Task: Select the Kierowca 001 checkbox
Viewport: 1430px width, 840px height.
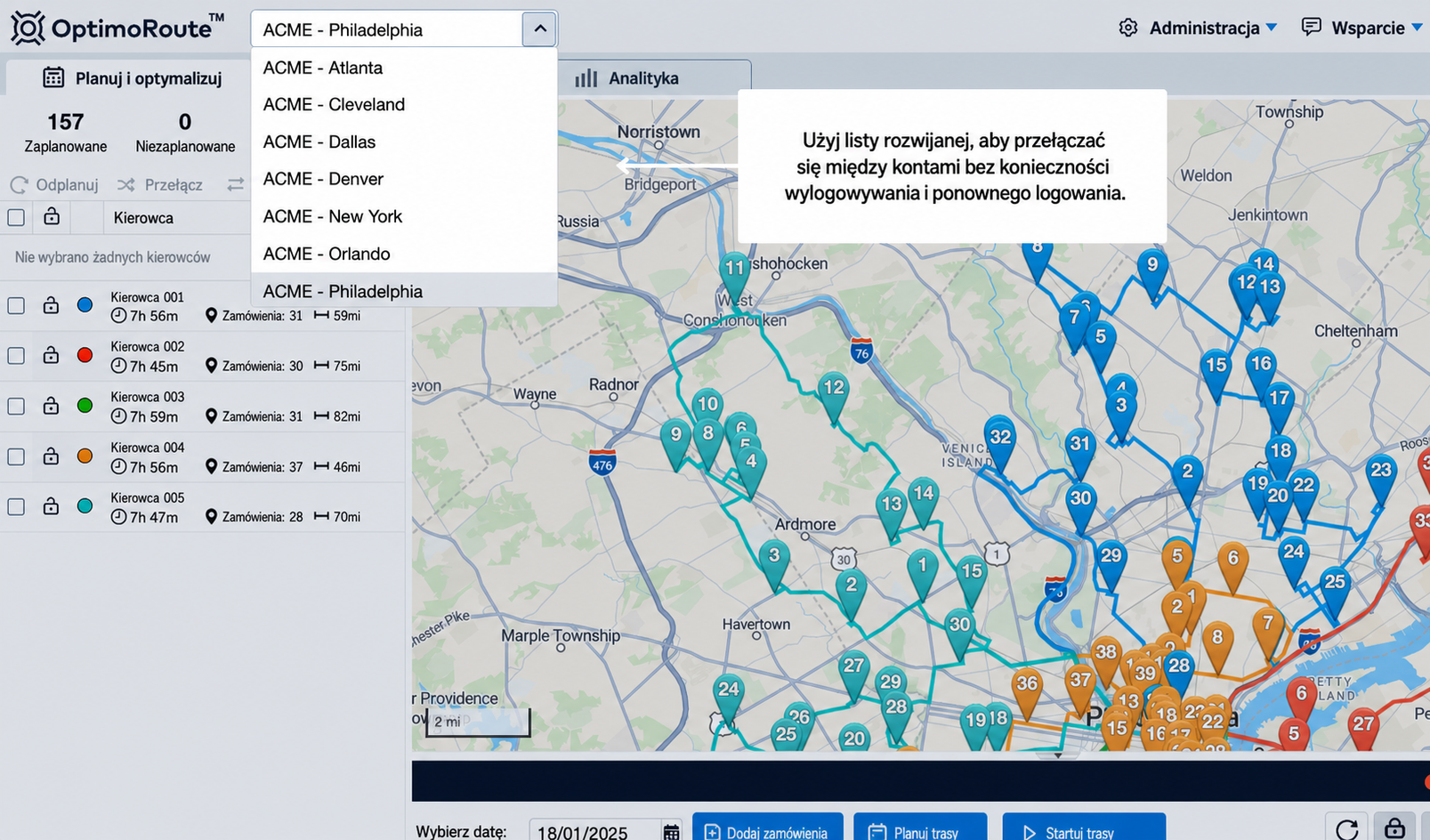Action: [16, 305]
